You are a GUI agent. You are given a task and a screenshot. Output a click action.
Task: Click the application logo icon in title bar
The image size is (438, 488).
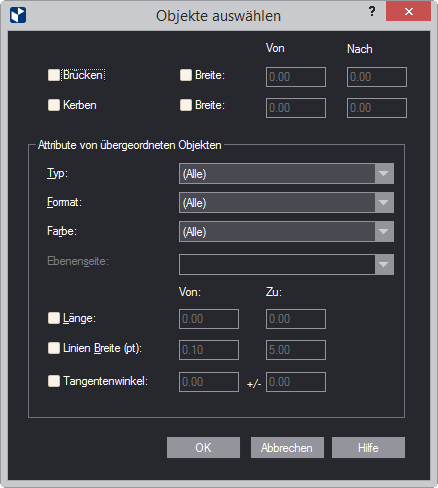point(18,15)
